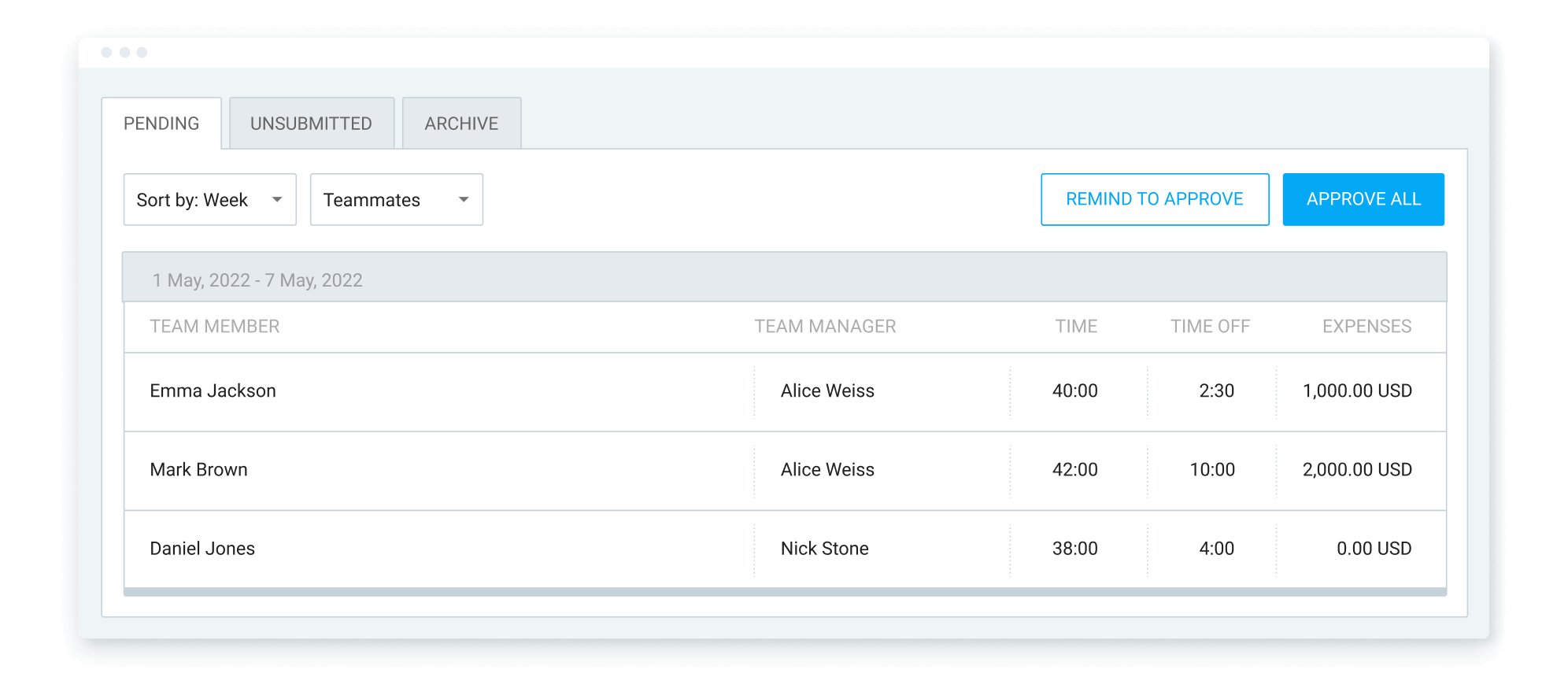Image resolution: width=1568 pixels, height=677 pixels.
Task: Click the Approve All button
Action: point(1363,199)
